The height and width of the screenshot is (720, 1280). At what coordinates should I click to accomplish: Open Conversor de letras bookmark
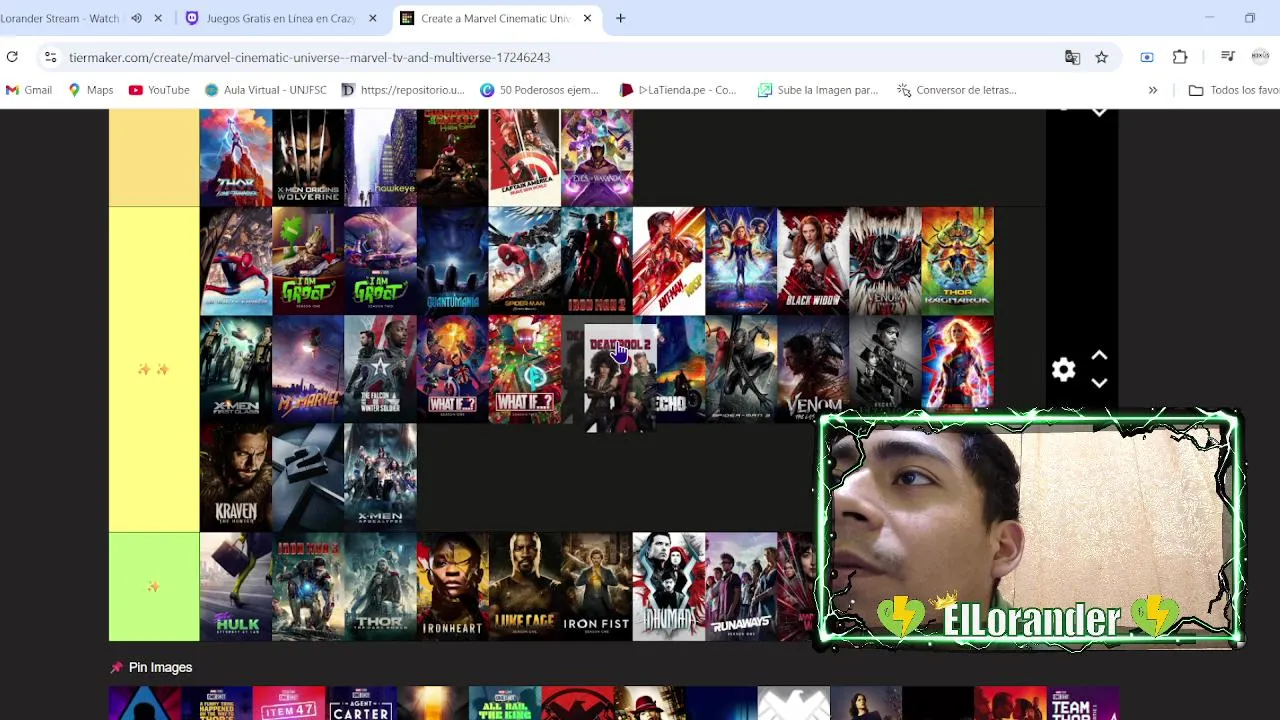pos(957,90)
